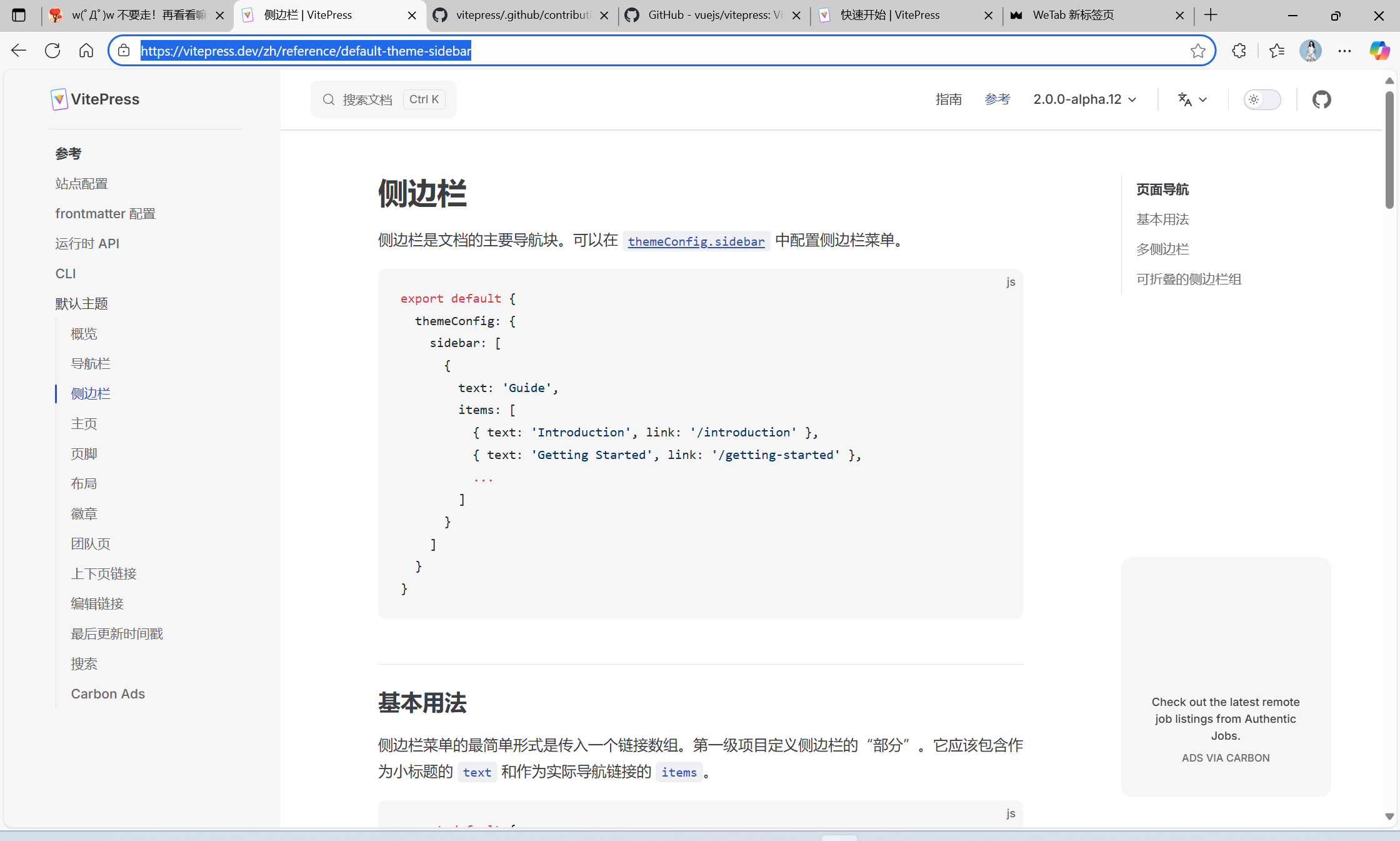Image resolution: width=1400 pixels, height=841 pixels.
Task: Click the VitePress logo icon
Action: (59, 99)
